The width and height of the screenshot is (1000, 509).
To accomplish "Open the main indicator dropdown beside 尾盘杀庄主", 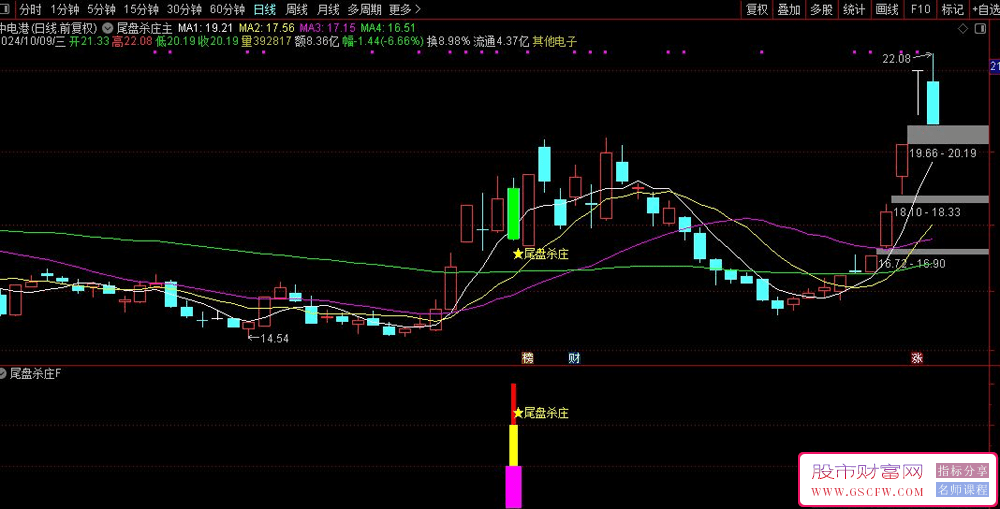I will click(108, 28).
